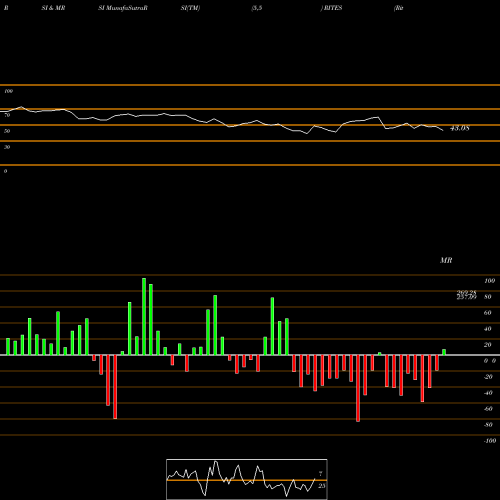Click the MR axis label -100

[490, 441]
